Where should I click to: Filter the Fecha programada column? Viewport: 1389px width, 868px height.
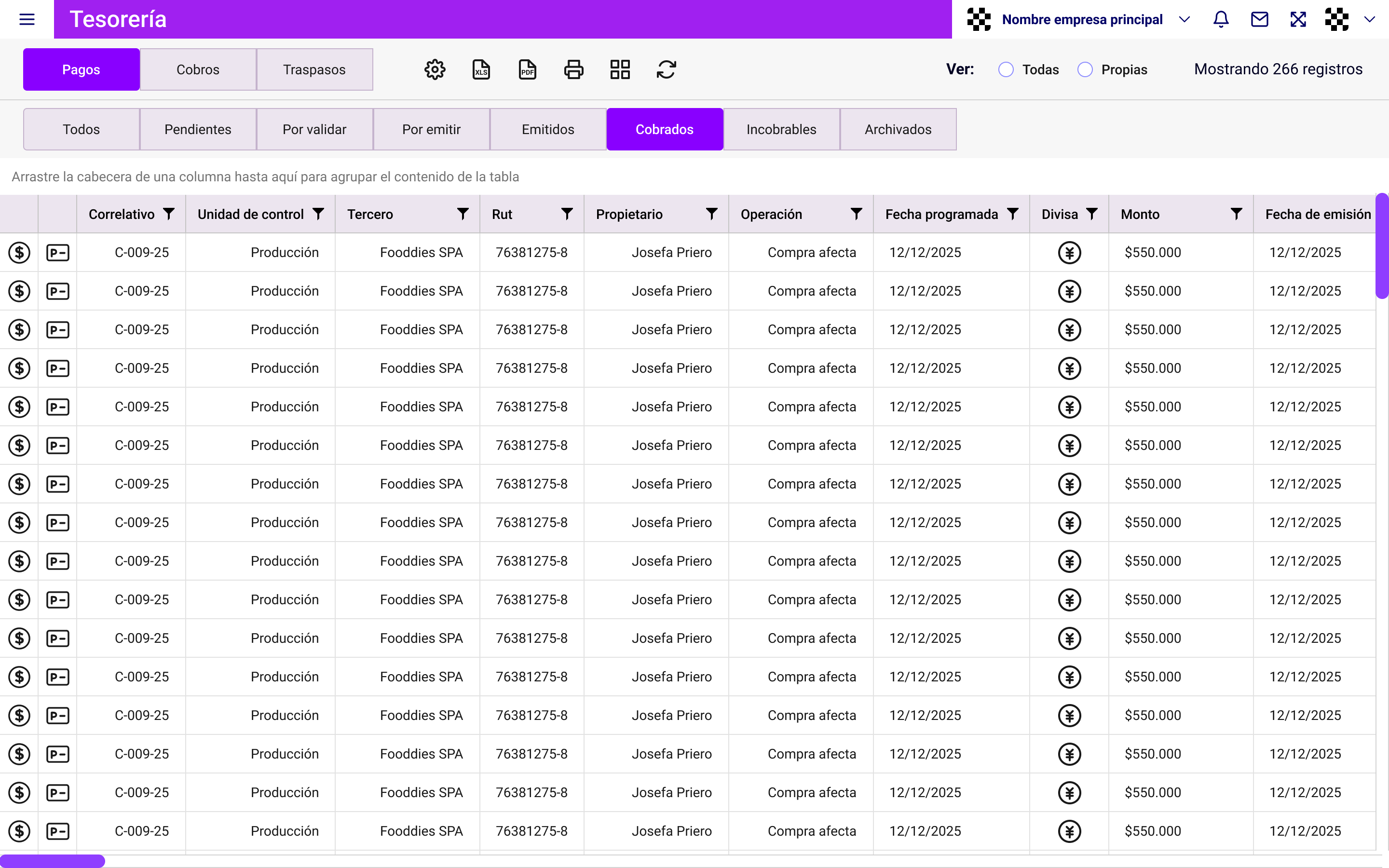(1013, 214)
